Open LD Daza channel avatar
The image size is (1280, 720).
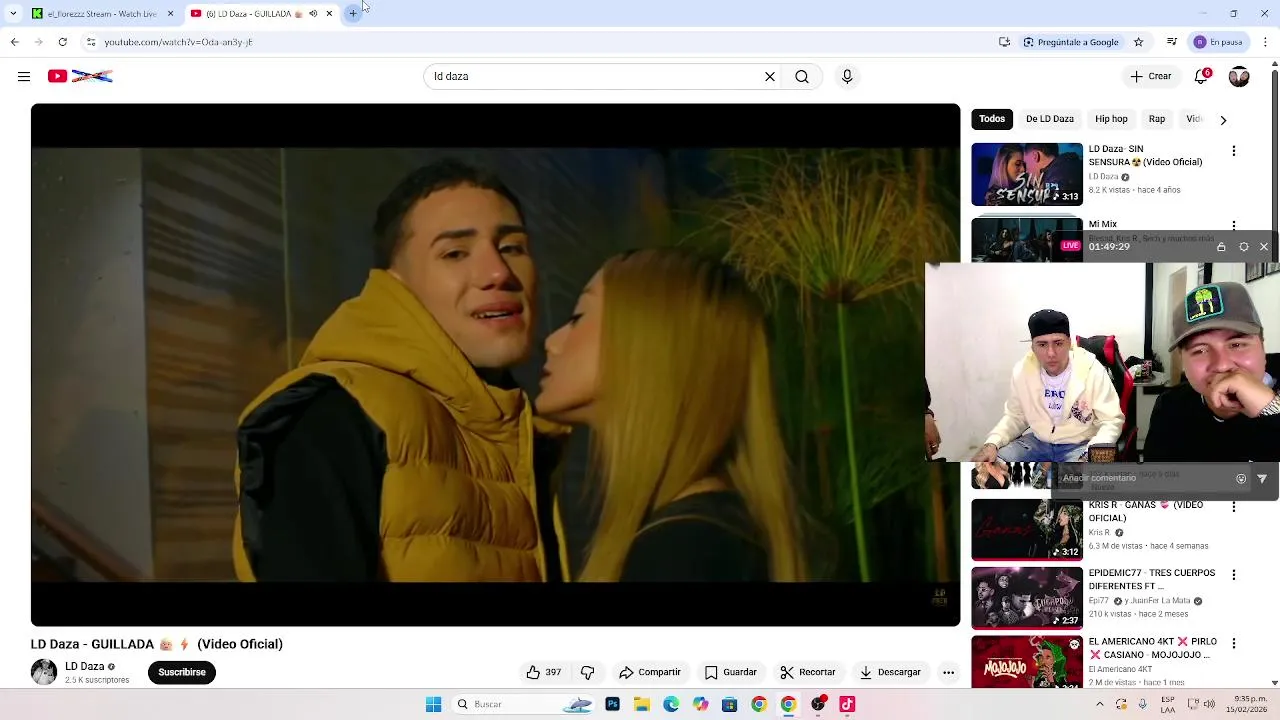(x=44, y=672)
